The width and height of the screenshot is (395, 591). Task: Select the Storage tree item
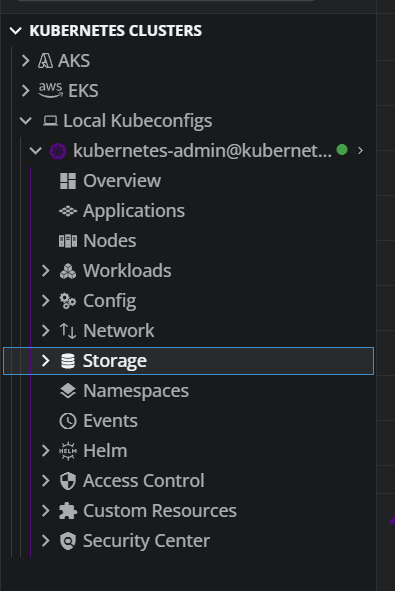[188, 361]
